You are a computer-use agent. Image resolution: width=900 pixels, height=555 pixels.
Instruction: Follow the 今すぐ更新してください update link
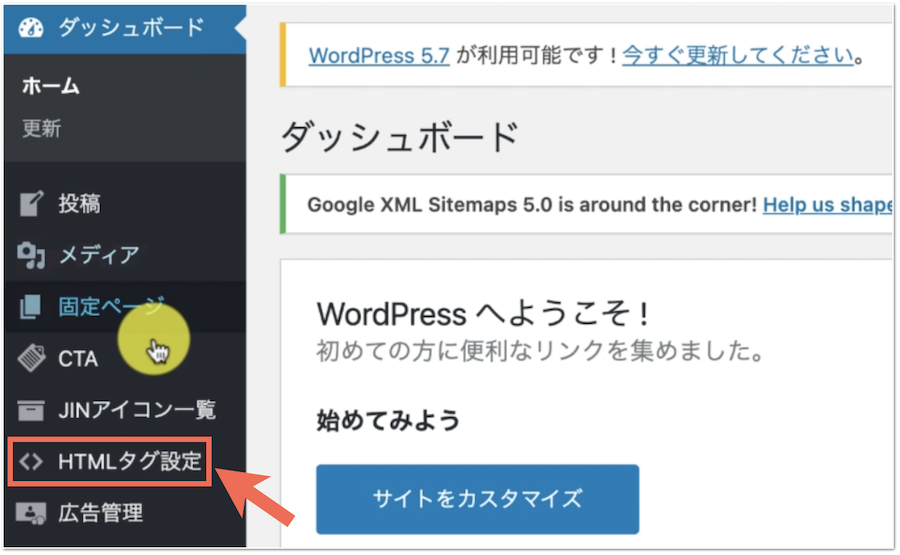(737, 55)
